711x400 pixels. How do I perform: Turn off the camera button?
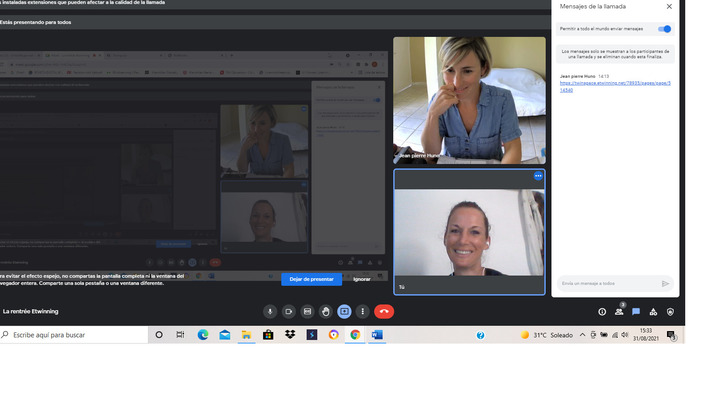[x=288, y=311]
